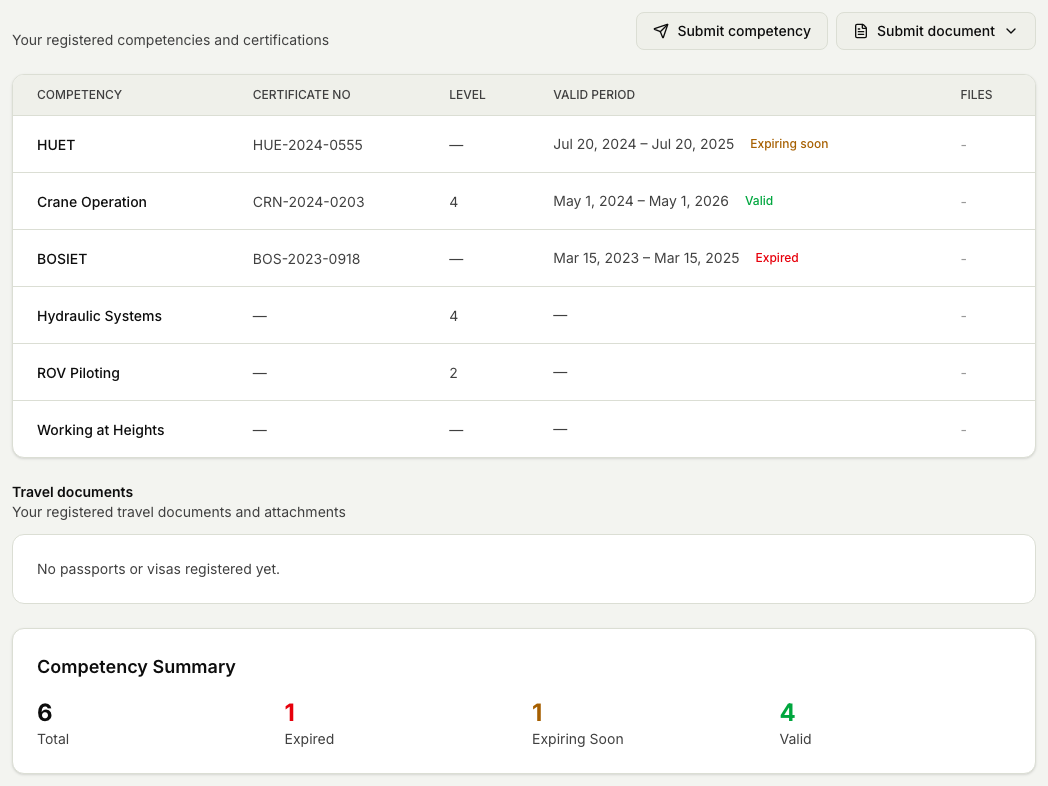
Task: Click the Total count of 6
Action: point(45,712)
